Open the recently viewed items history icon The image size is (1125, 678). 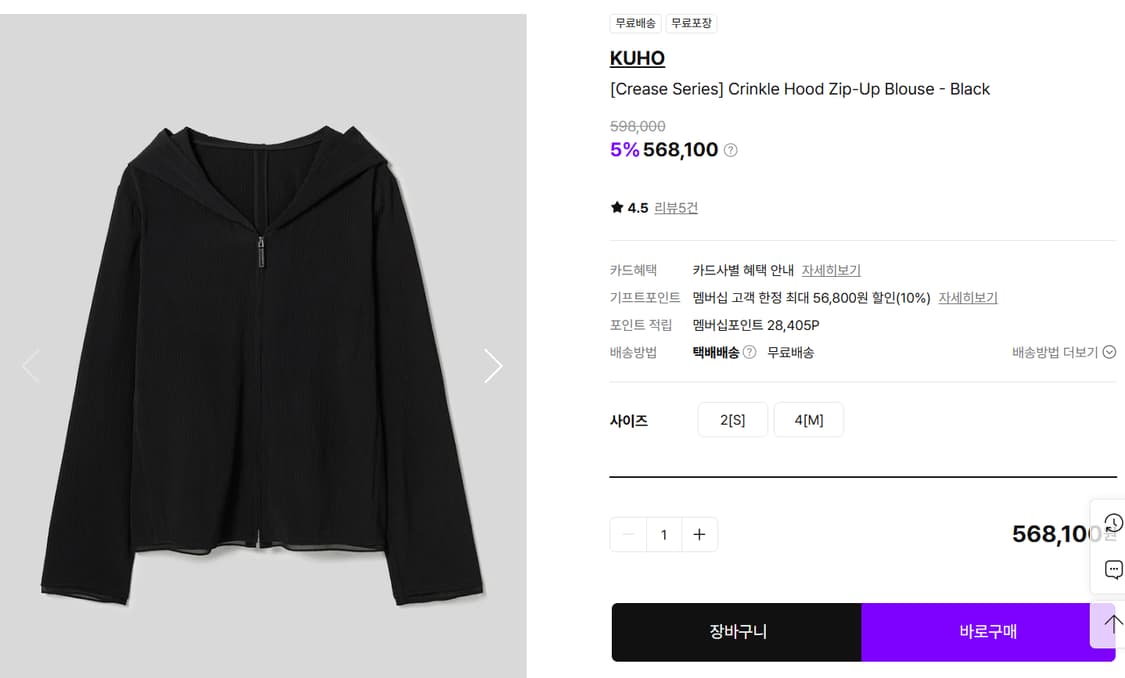(1113, 521)
